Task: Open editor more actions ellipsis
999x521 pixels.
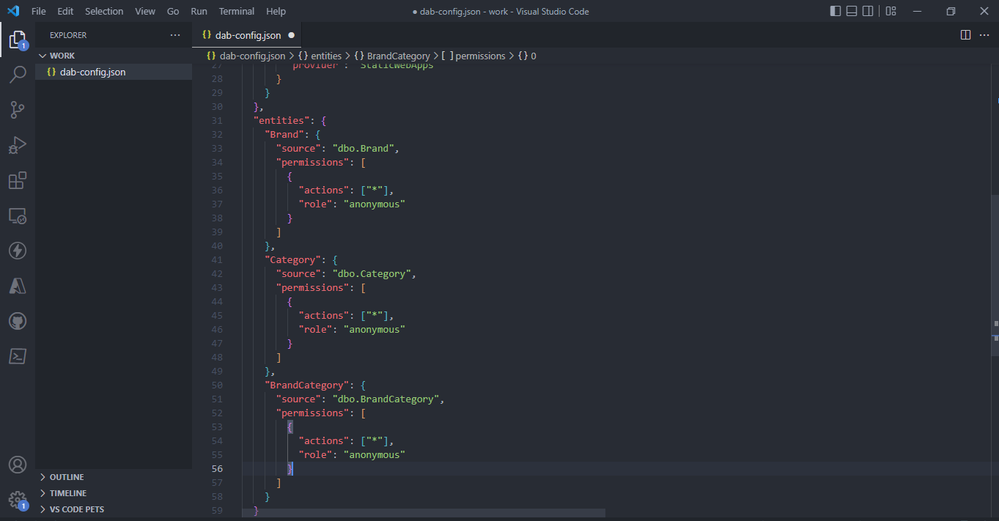Action: click(984, 35)
